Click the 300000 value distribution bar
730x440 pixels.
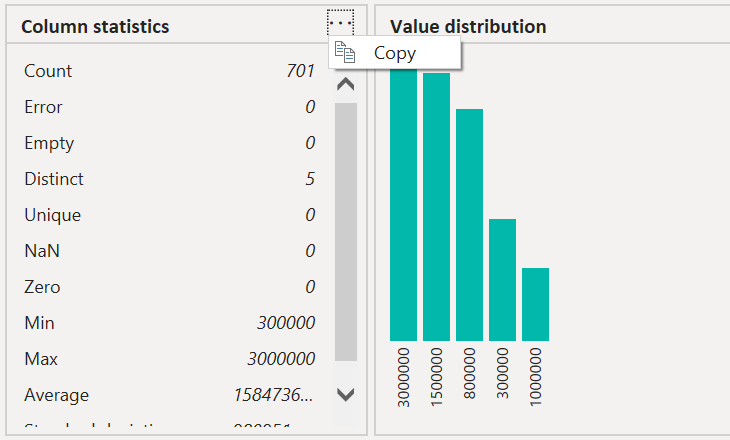tap(502, 280)
